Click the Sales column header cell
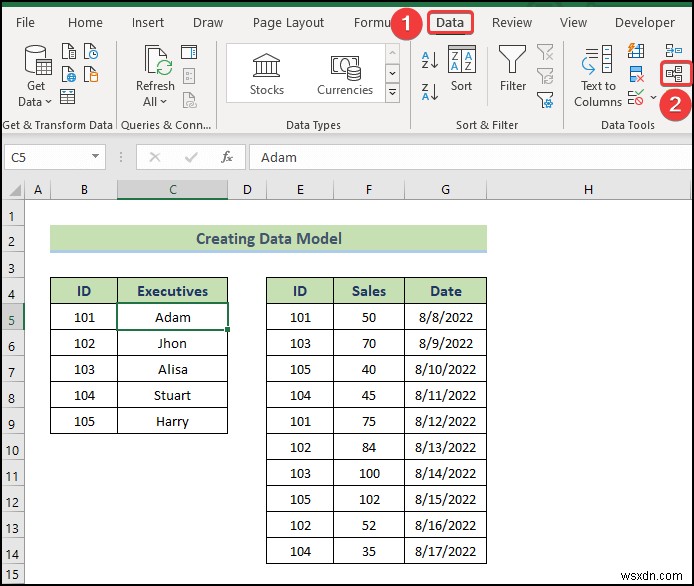The width and height of the screenshot is (694, 586). tap(369, 291)
